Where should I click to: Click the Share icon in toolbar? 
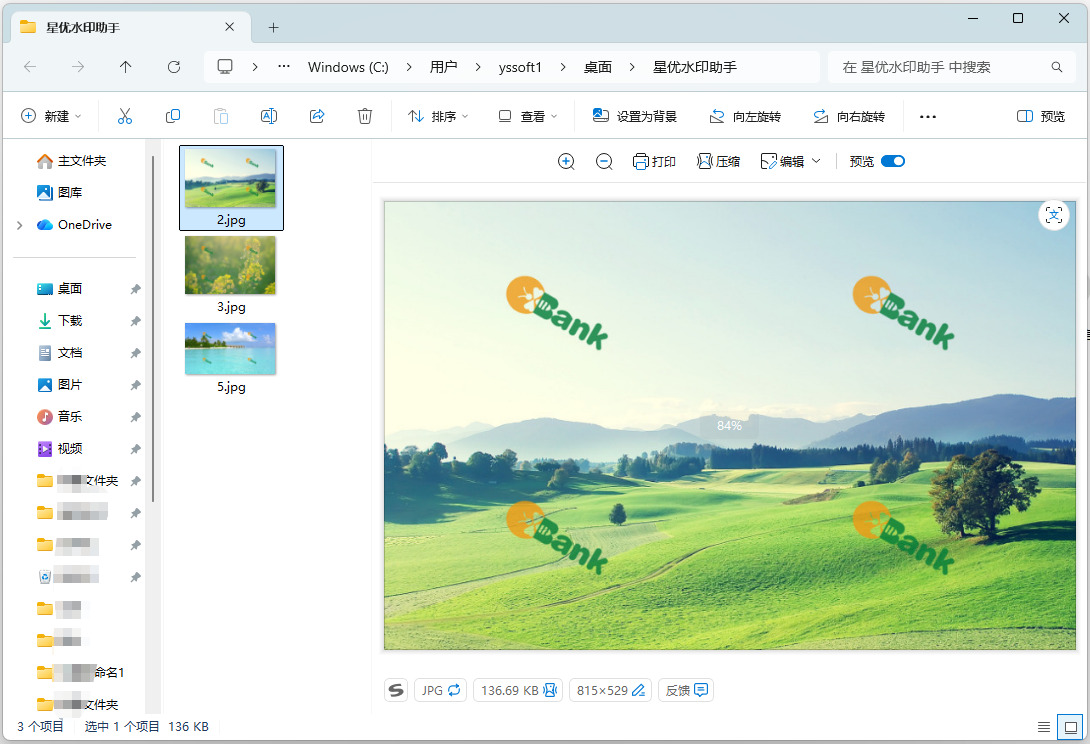point(317,116)
